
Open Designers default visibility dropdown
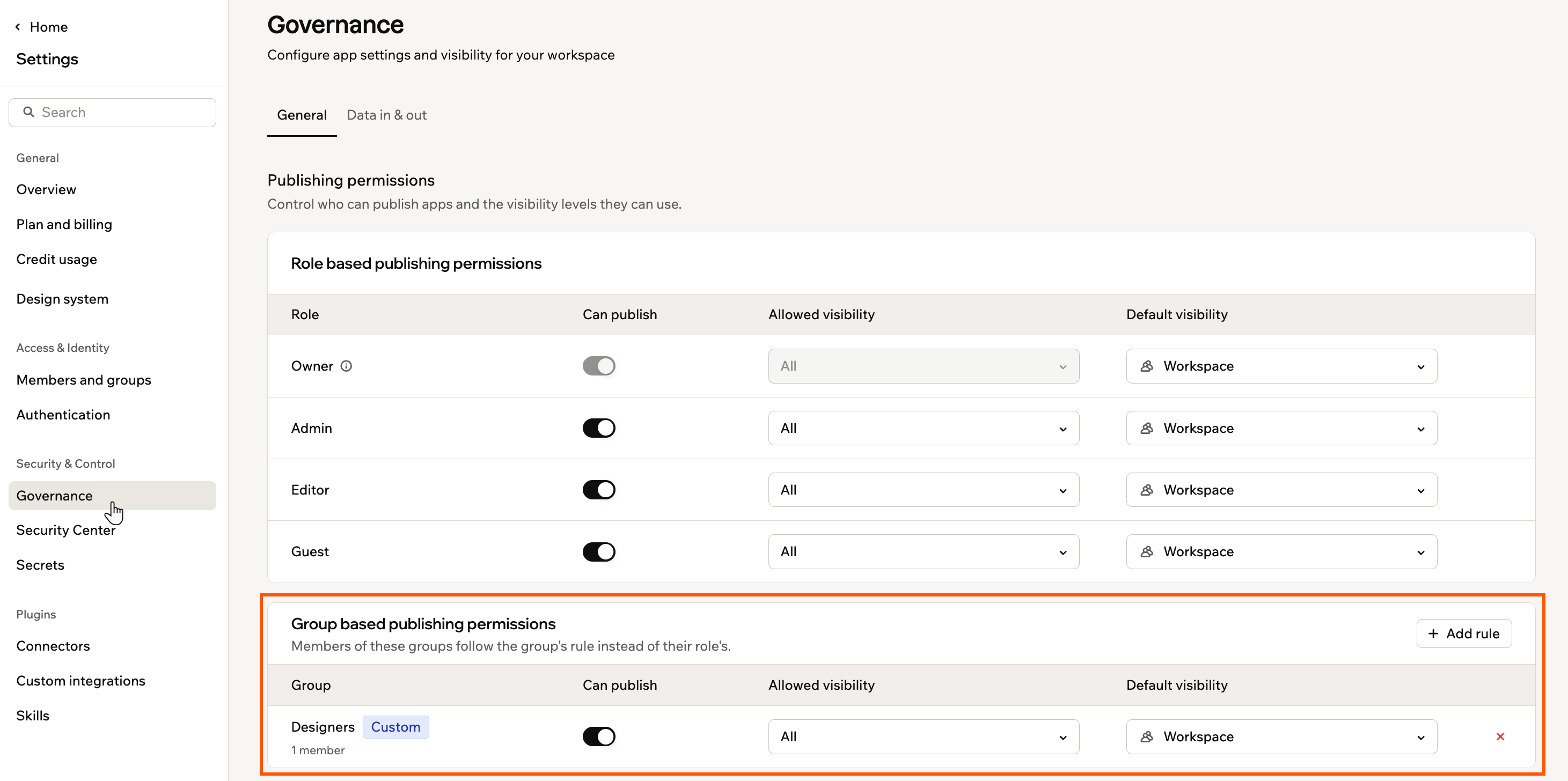[x=1281, y=736]
